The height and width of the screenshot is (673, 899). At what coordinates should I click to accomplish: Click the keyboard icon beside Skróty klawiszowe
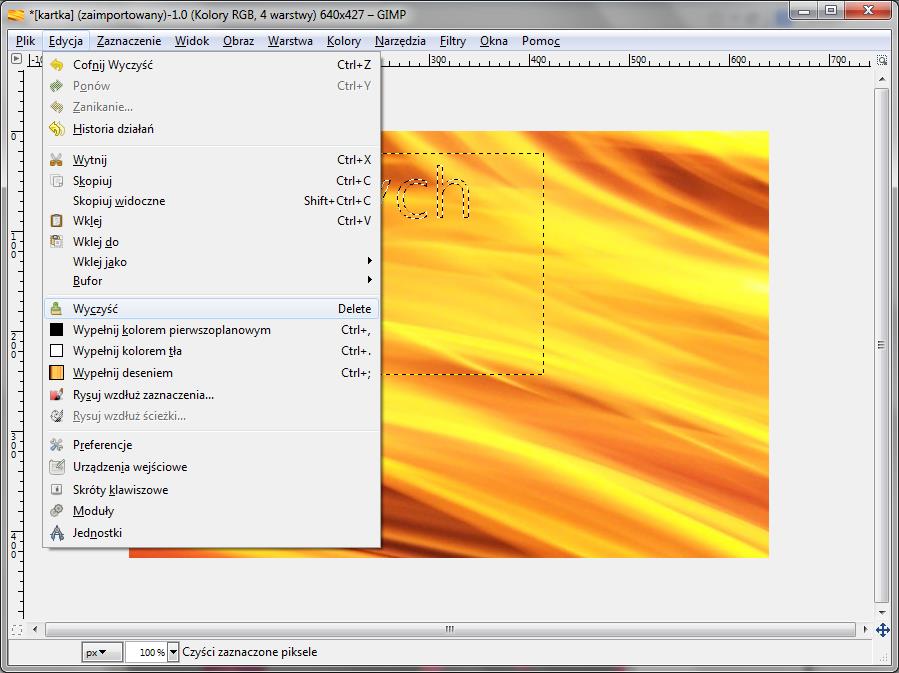56,490
